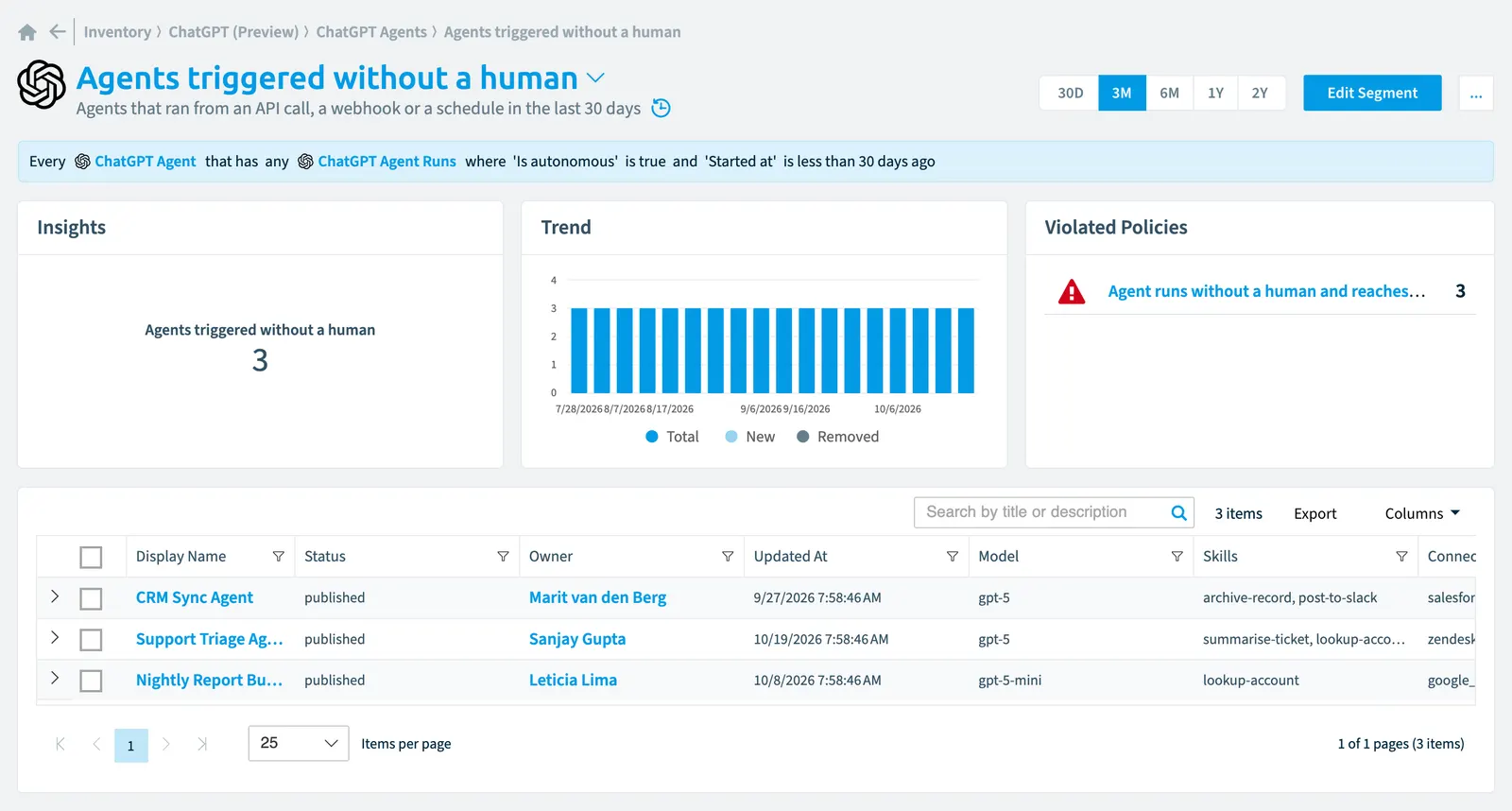
Task: Open the Owner column filter icon
Action: click(x=728, y=557)
